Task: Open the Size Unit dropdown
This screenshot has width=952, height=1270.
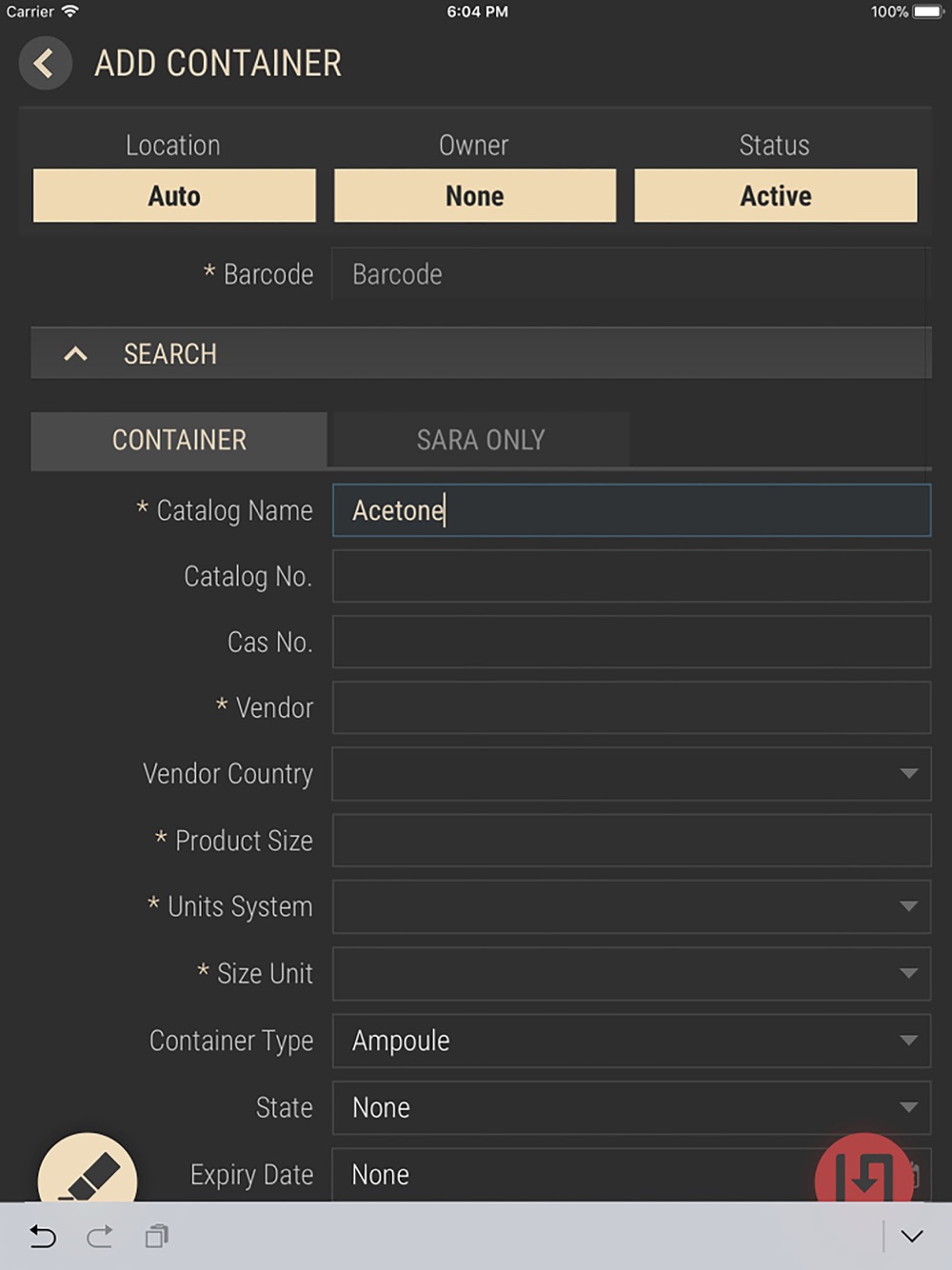Action: (x=631, y=973)
